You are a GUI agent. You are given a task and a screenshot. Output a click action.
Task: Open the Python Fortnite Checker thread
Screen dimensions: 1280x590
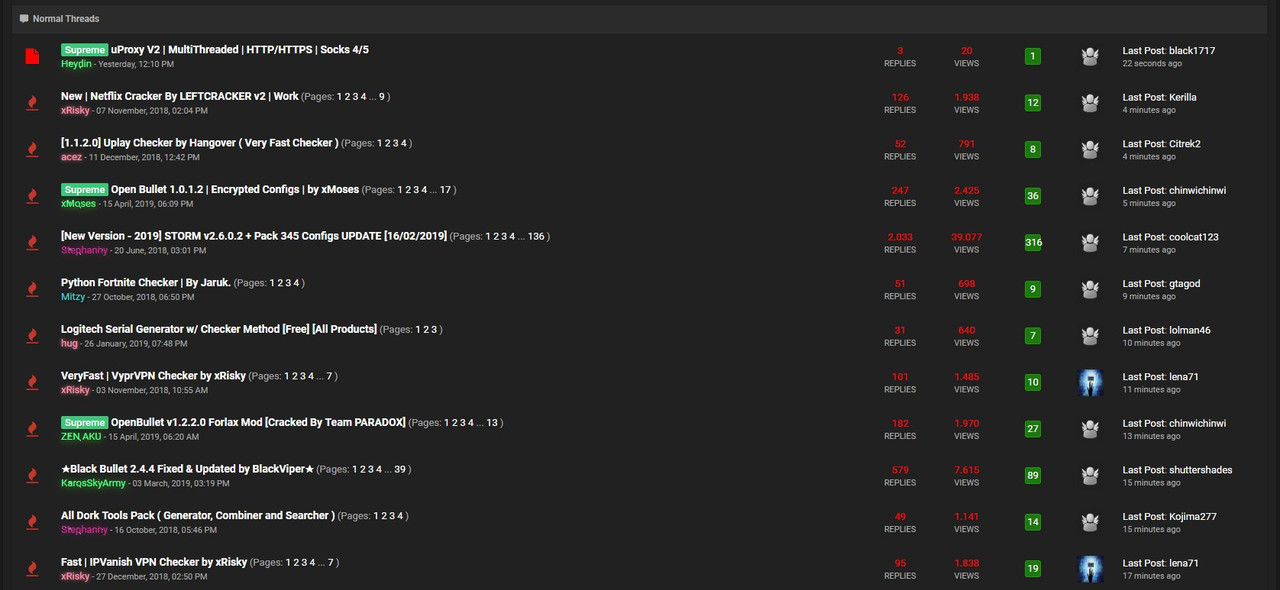click(x=146, y=283)
